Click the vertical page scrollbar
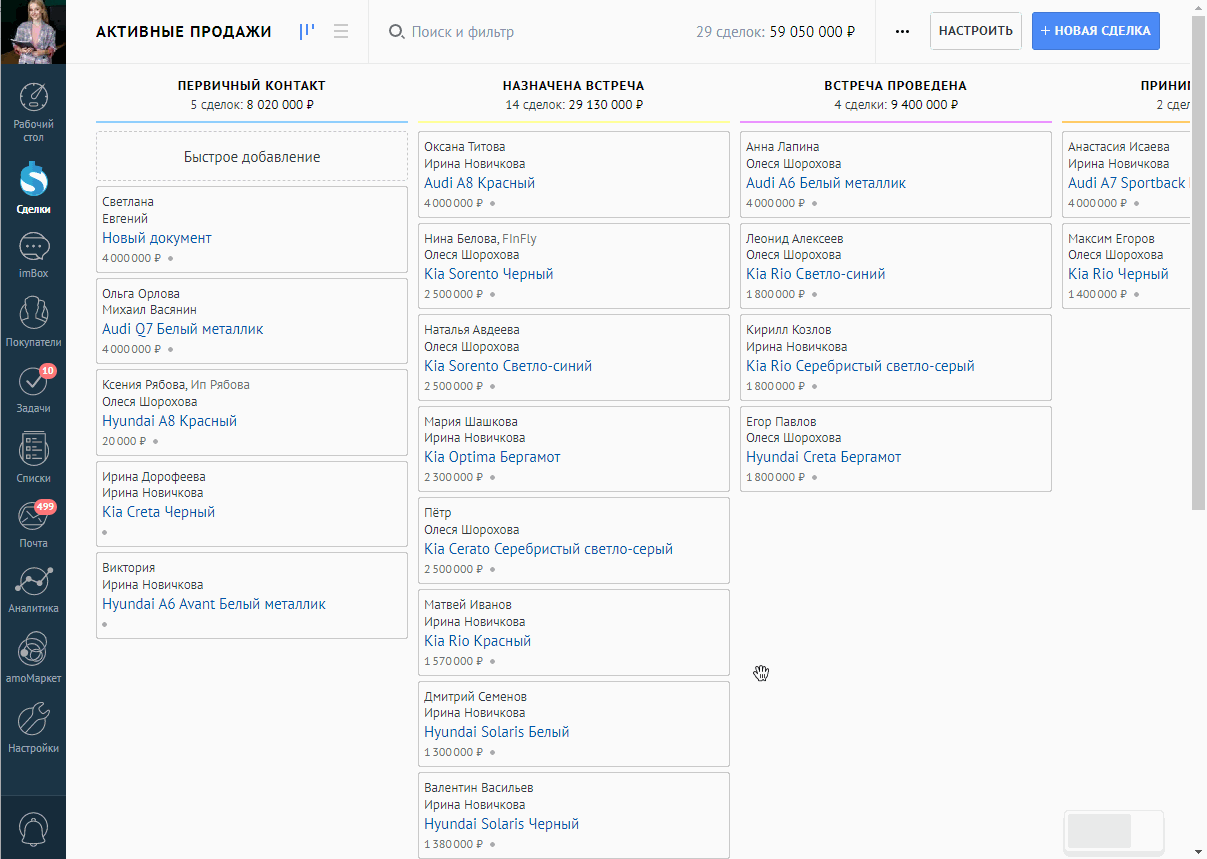Image resolution: width=1207 pixels, height=859 pixels. click(x=1199, y=262)
